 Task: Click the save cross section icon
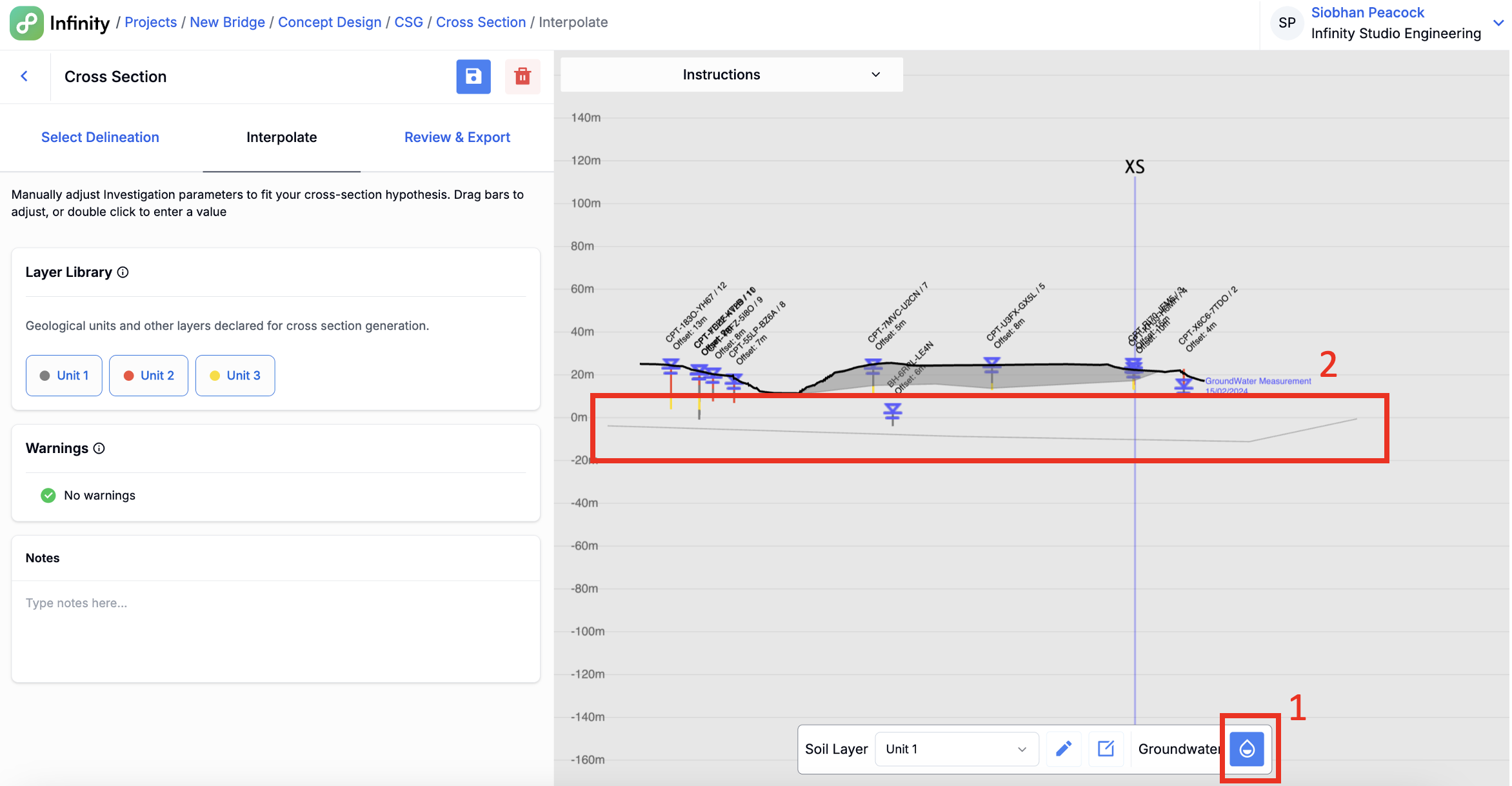click(473, 76)
